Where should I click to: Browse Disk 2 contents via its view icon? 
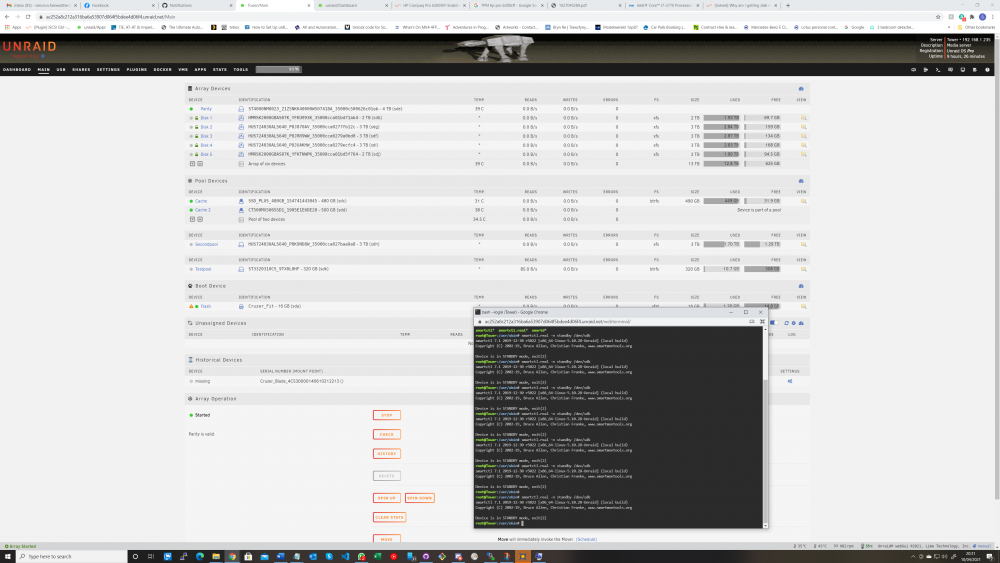[x=804, y=127]
